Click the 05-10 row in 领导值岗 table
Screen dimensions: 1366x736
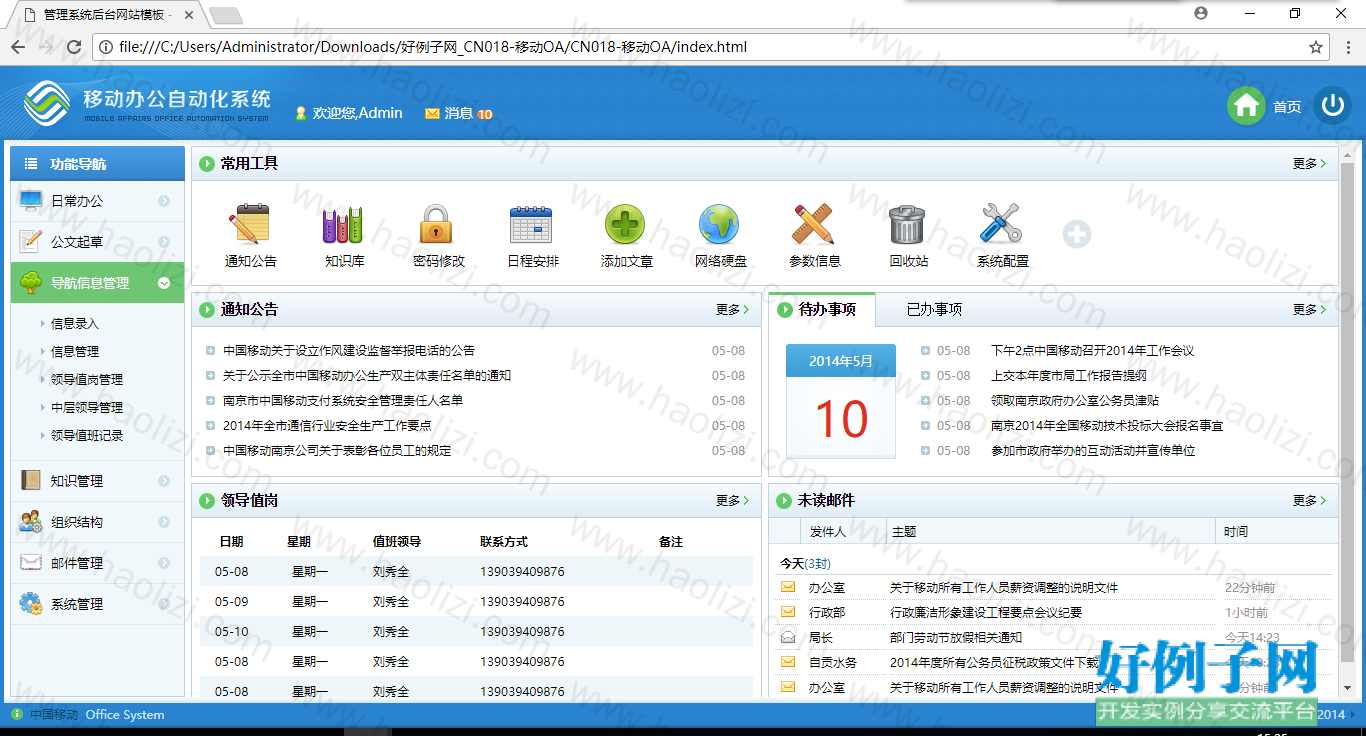coord(476,632)
